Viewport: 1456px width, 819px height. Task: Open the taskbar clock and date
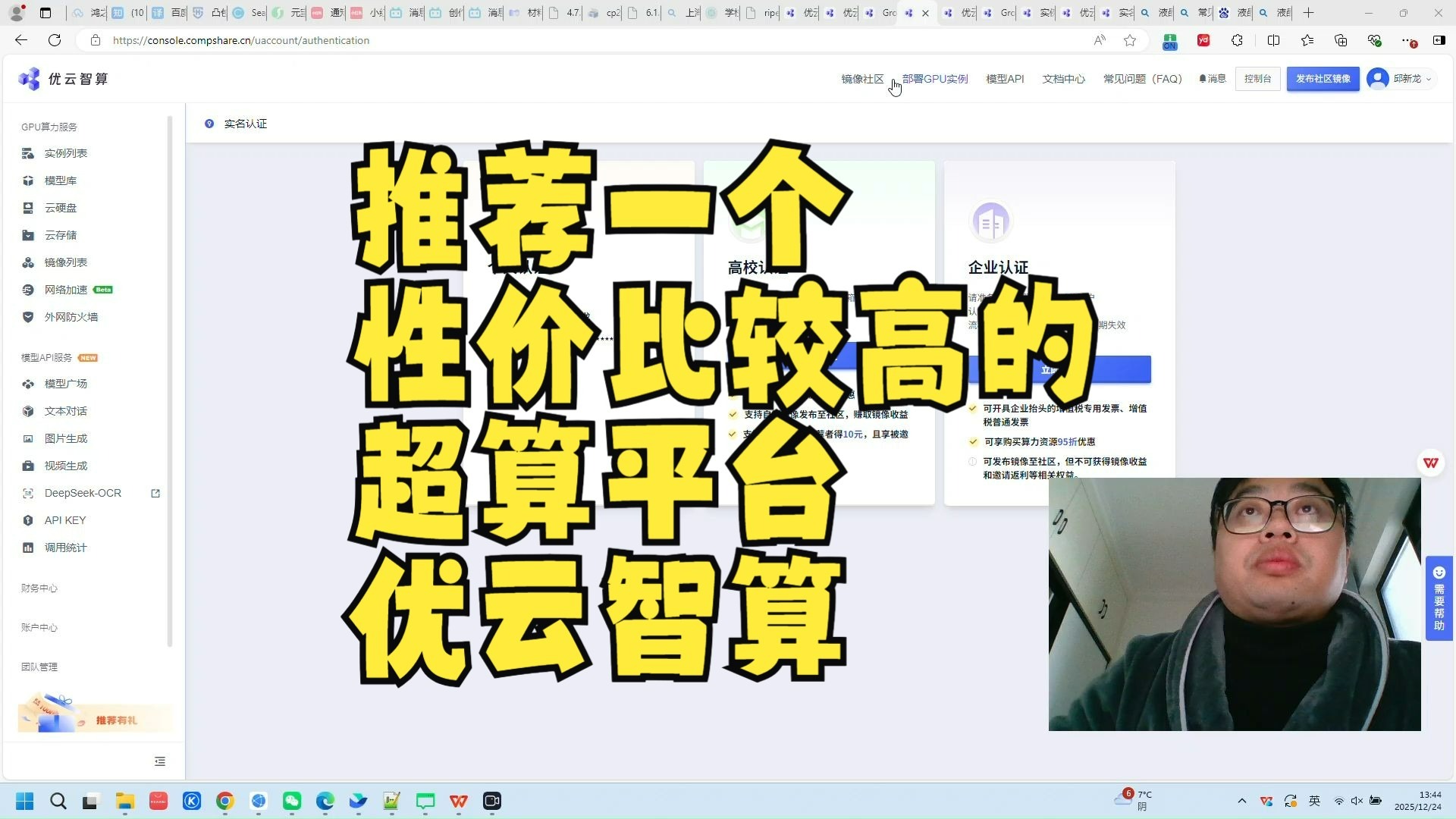coord(1418,801)
